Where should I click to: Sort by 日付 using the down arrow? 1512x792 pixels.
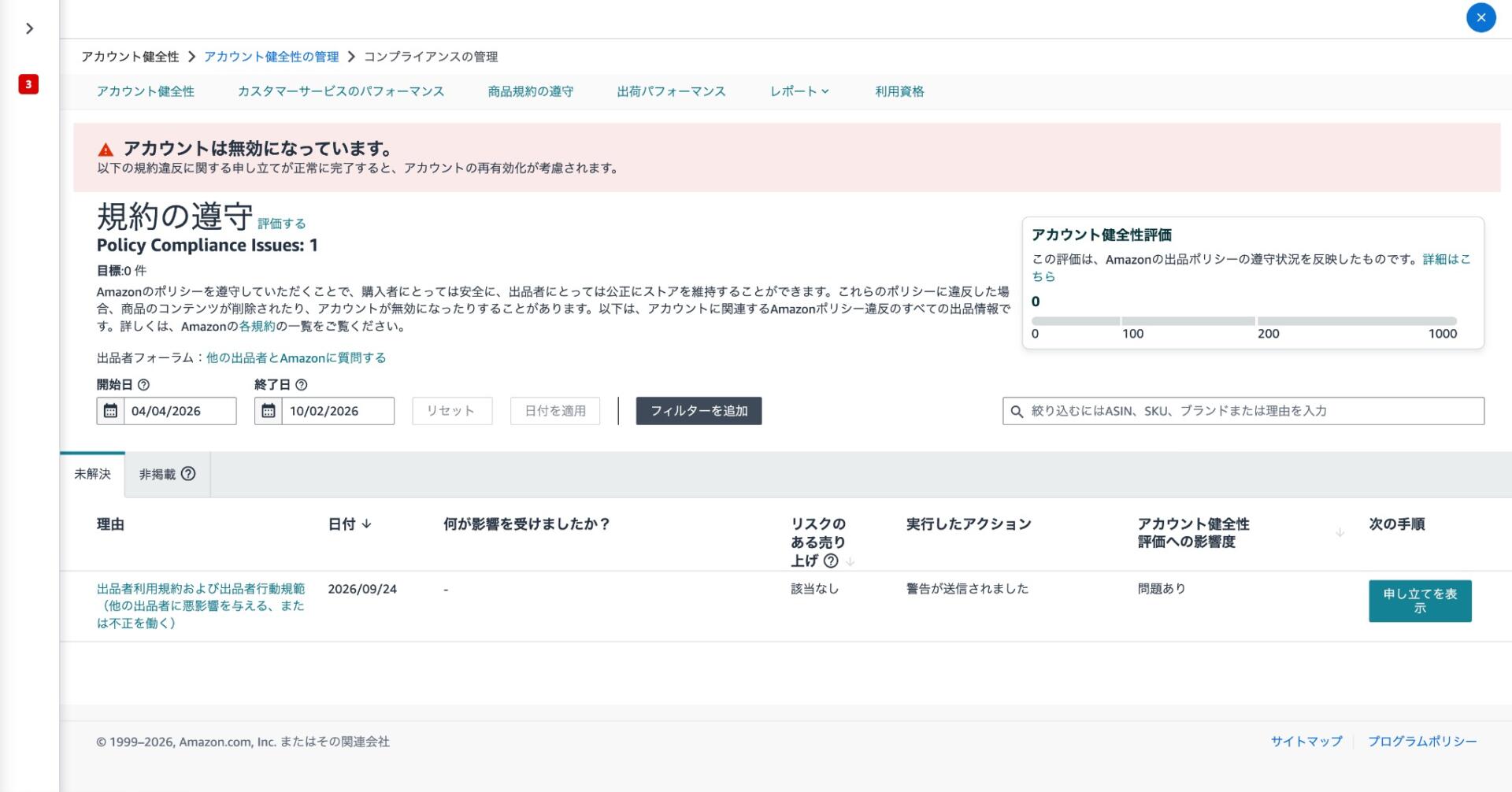point(366,524)
